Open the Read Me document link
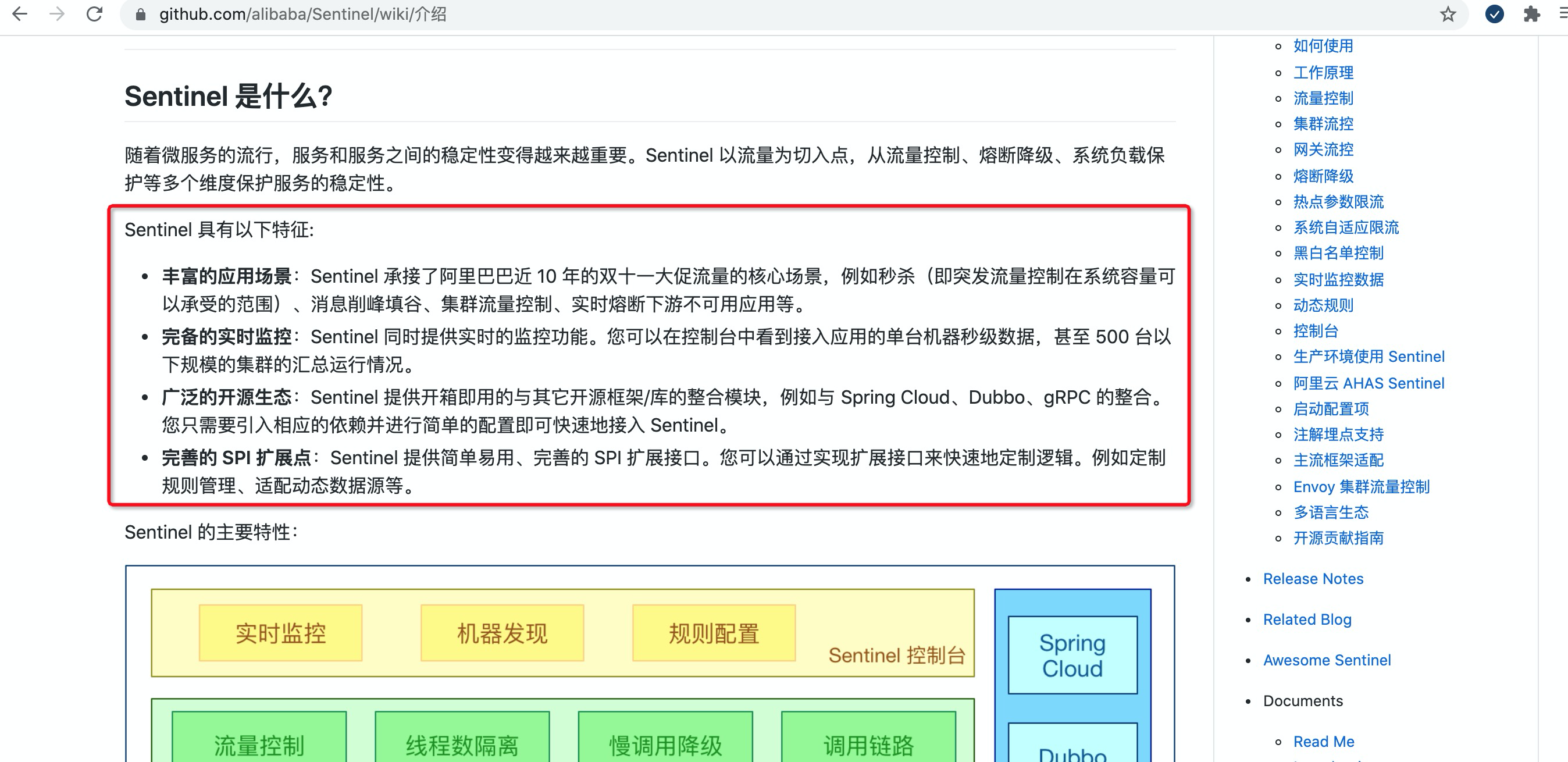 (x=1323, y=741)
